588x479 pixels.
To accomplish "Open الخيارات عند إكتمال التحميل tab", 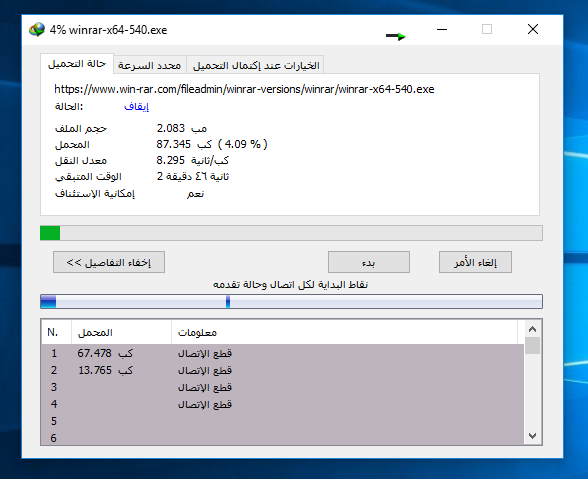I will pyautogui.click(x=256, y=65).
